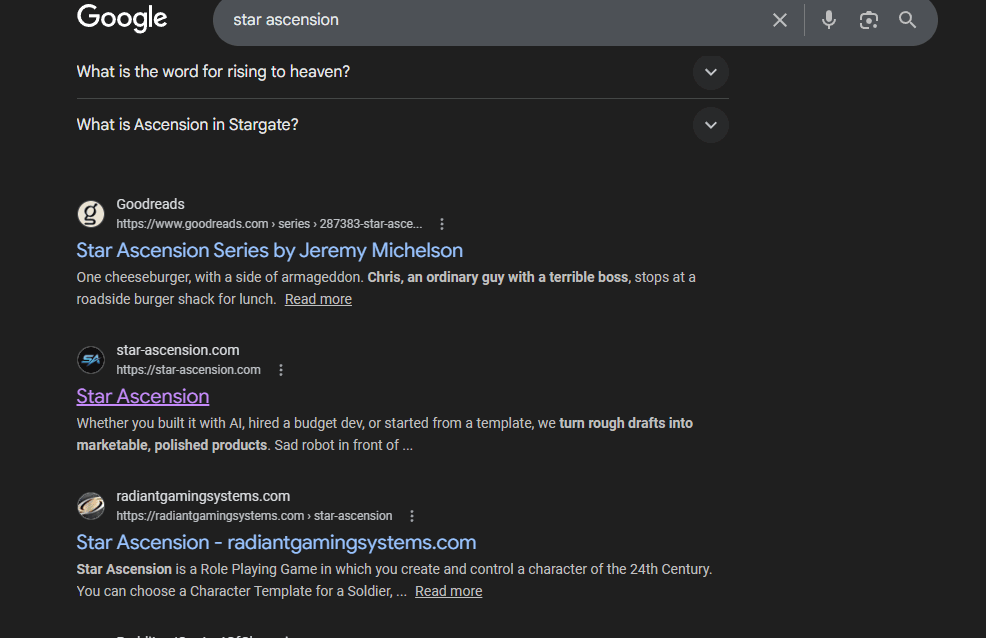Screen dimensions: 986x638
Task: Open more options for radiantgamingsystems.com result
Action: coord(412,516)
